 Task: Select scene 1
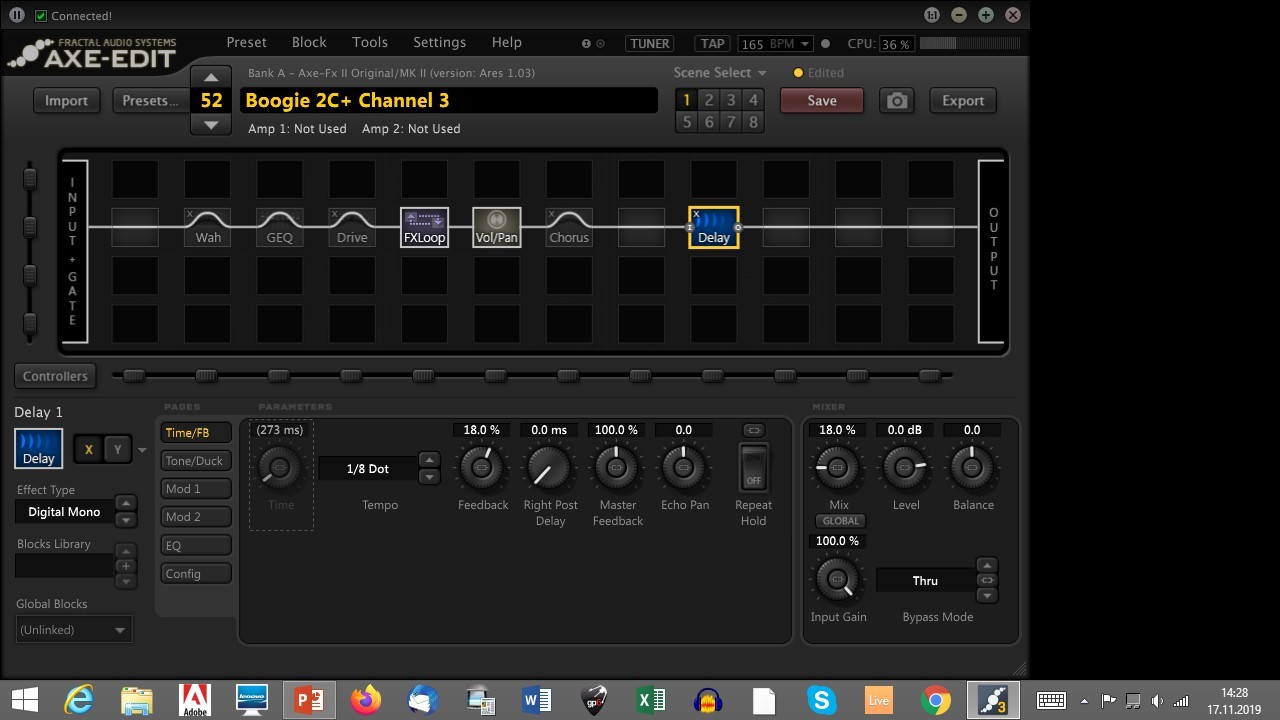coord(686,100)
